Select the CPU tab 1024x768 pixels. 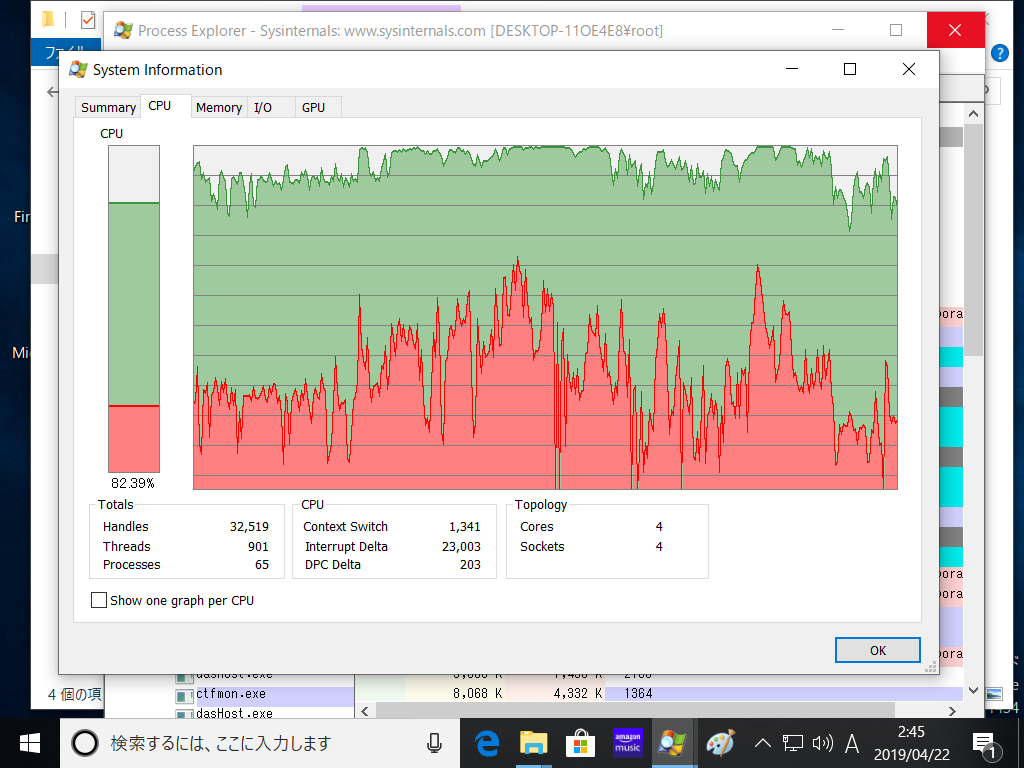pos(160,106)
